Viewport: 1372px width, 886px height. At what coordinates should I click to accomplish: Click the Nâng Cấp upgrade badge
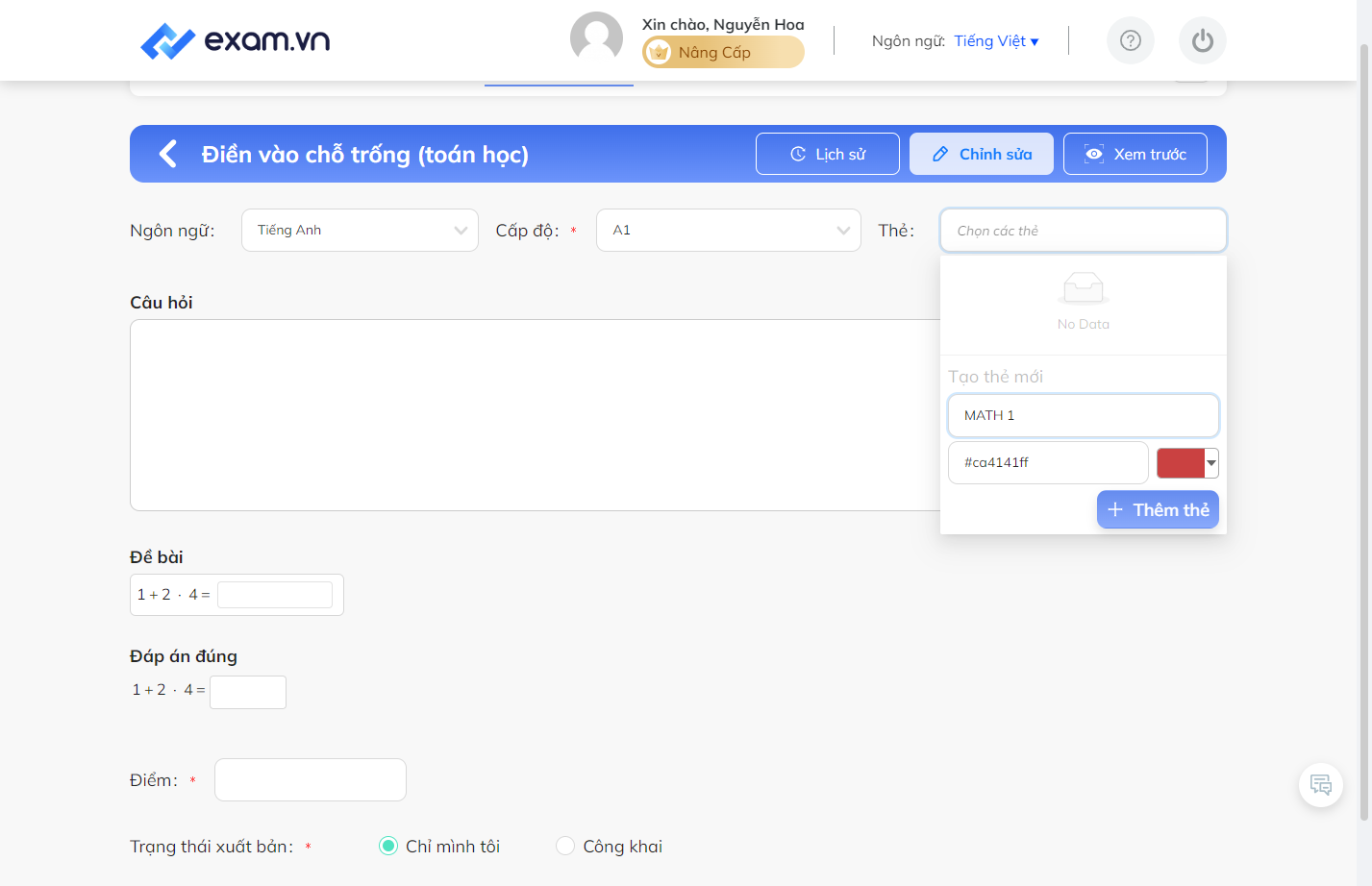[723, 52]
